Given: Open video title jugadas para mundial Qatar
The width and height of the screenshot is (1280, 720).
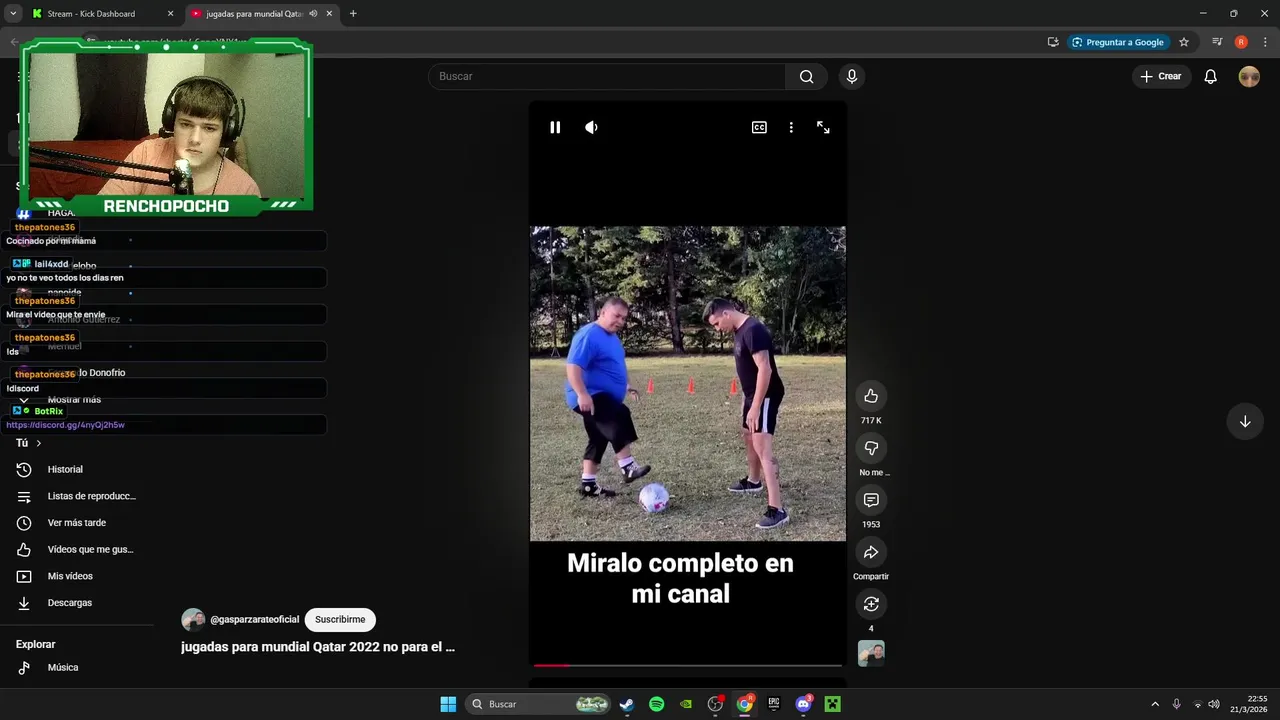Looking at the screenshot, I should coord(318,647).
